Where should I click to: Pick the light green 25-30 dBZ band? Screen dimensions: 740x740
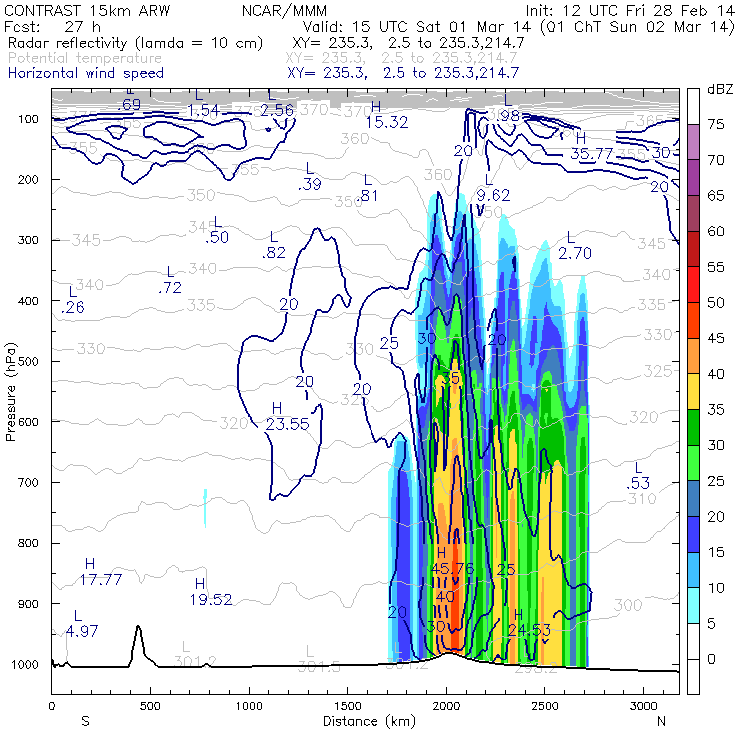pyautogui.click(x=693, y=463)
